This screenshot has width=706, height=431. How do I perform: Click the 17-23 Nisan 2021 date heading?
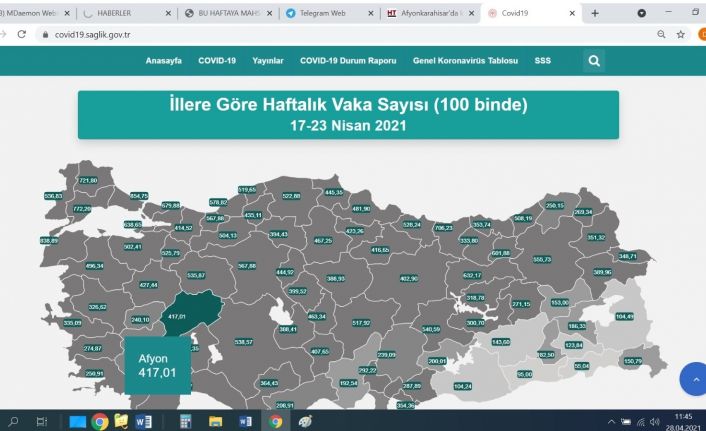[x=348, y=126]
